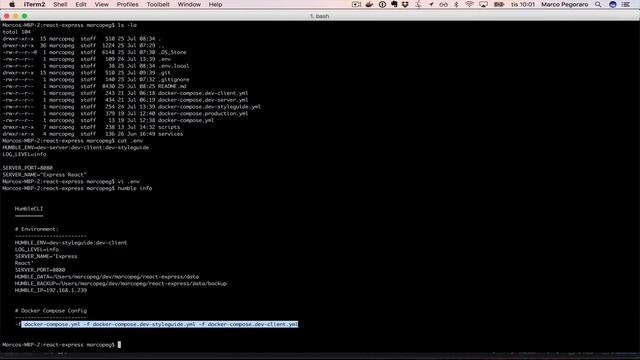Click the clock showing tis 10:01
The height and width of the screenshot is (360, 640).
tap(523, 4)
